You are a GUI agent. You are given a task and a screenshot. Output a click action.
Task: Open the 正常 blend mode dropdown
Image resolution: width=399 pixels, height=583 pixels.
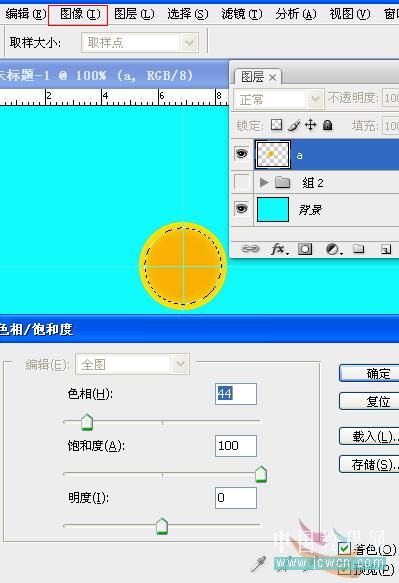pyautogui.click(x=278, y=99)
